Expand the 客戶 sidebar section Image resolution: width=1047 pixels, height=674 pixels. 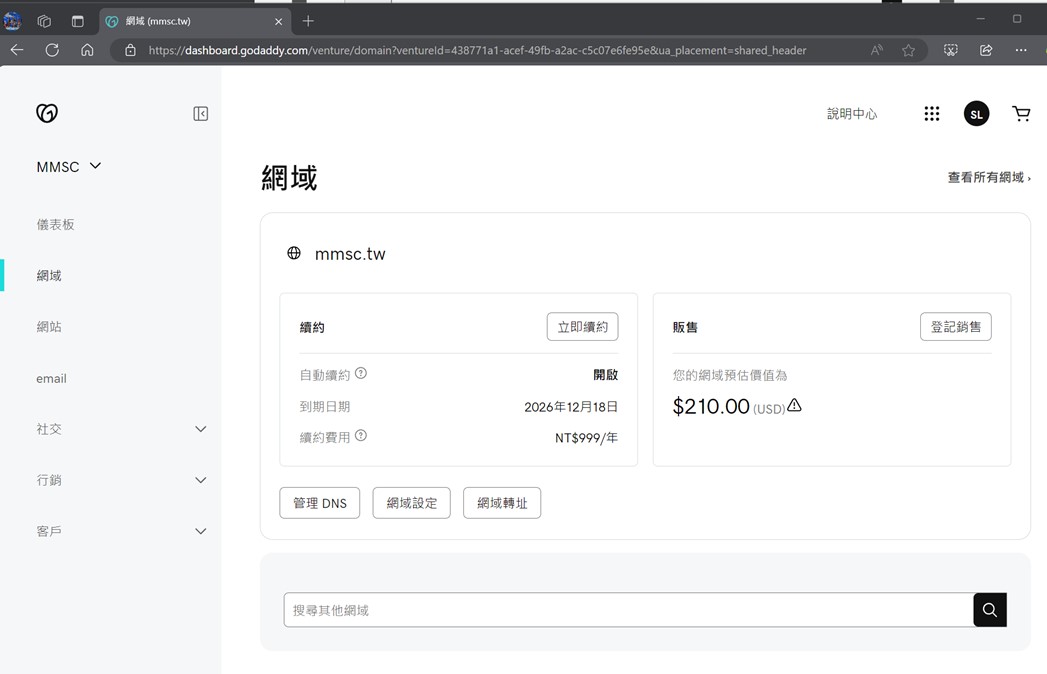(x=200, y=531)
